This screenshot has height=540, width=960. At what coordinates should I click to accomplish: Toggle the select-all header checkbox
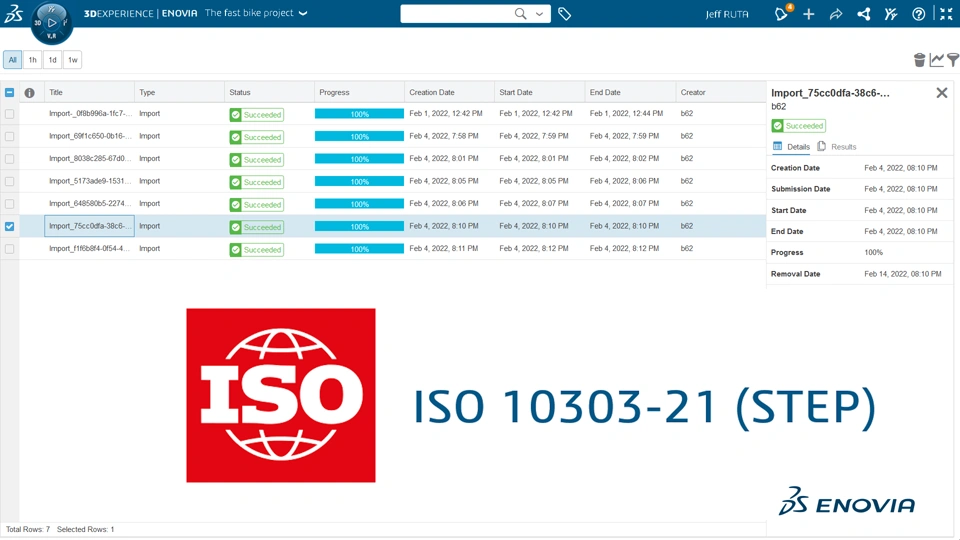[x=10, y=92]
